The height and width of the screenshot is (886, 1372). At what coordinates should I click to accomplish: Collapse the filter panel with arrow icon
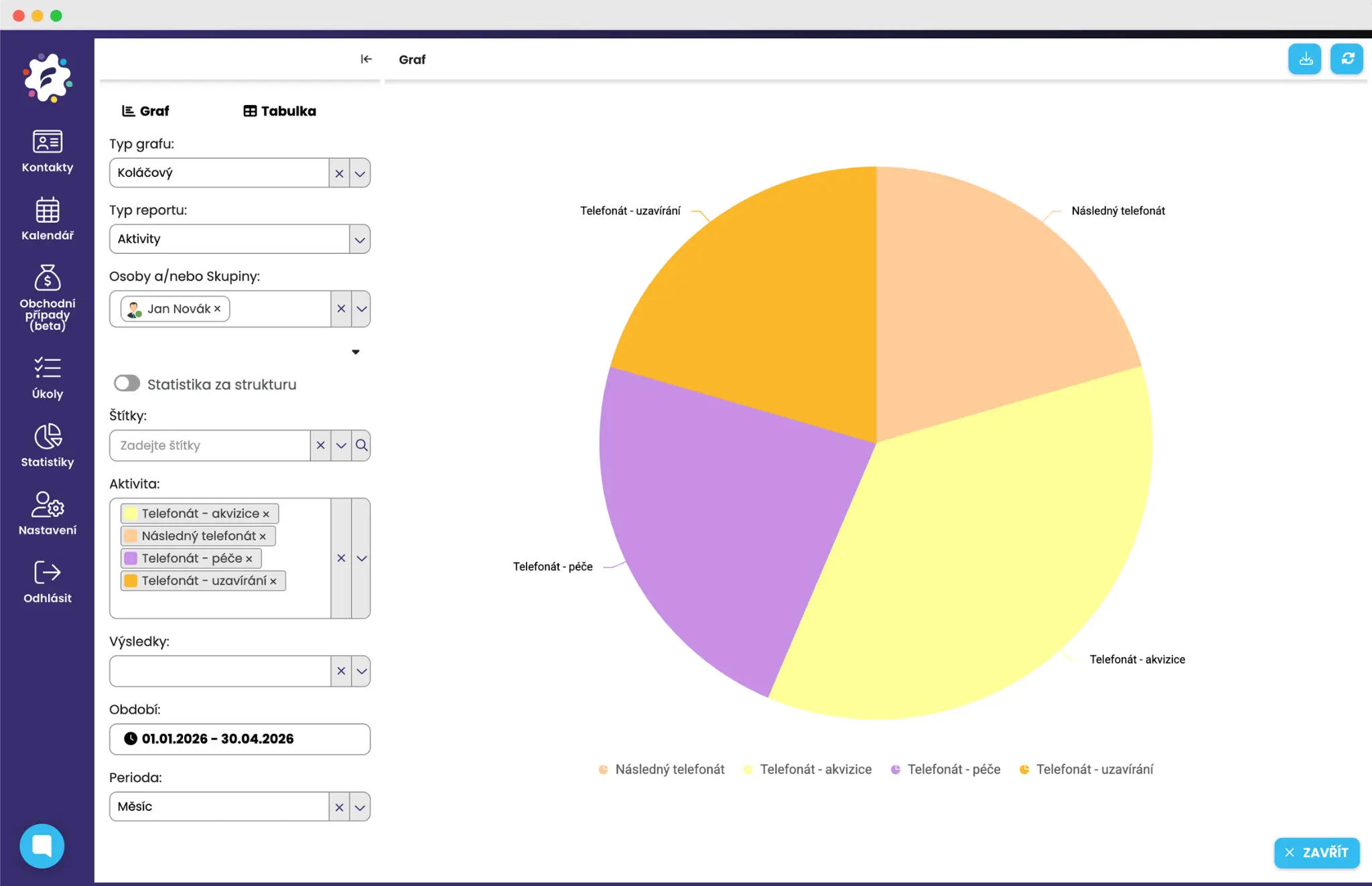366,59
